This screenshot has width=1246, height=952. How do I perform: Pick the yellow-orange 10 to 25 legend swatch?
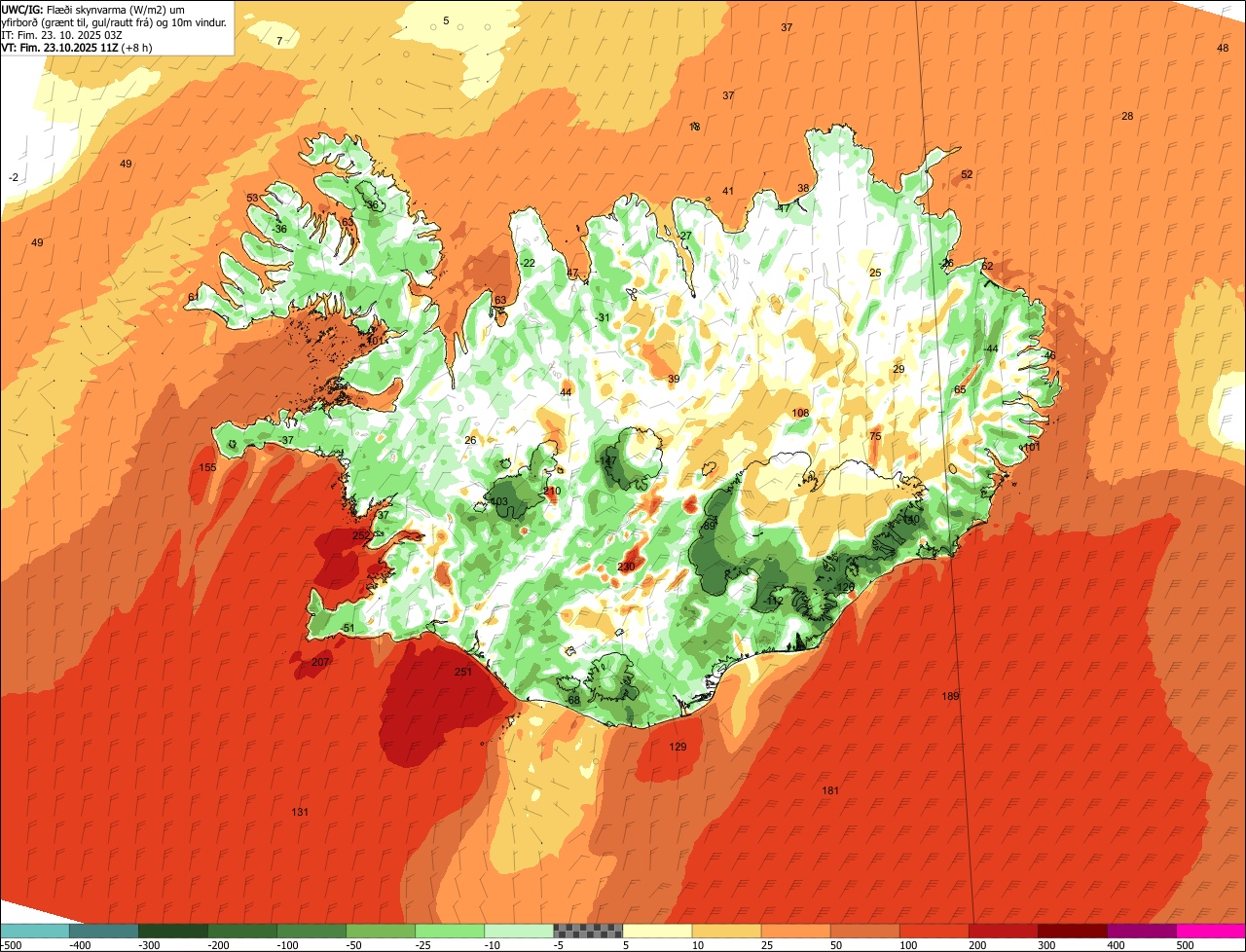[x=726, y=931]
